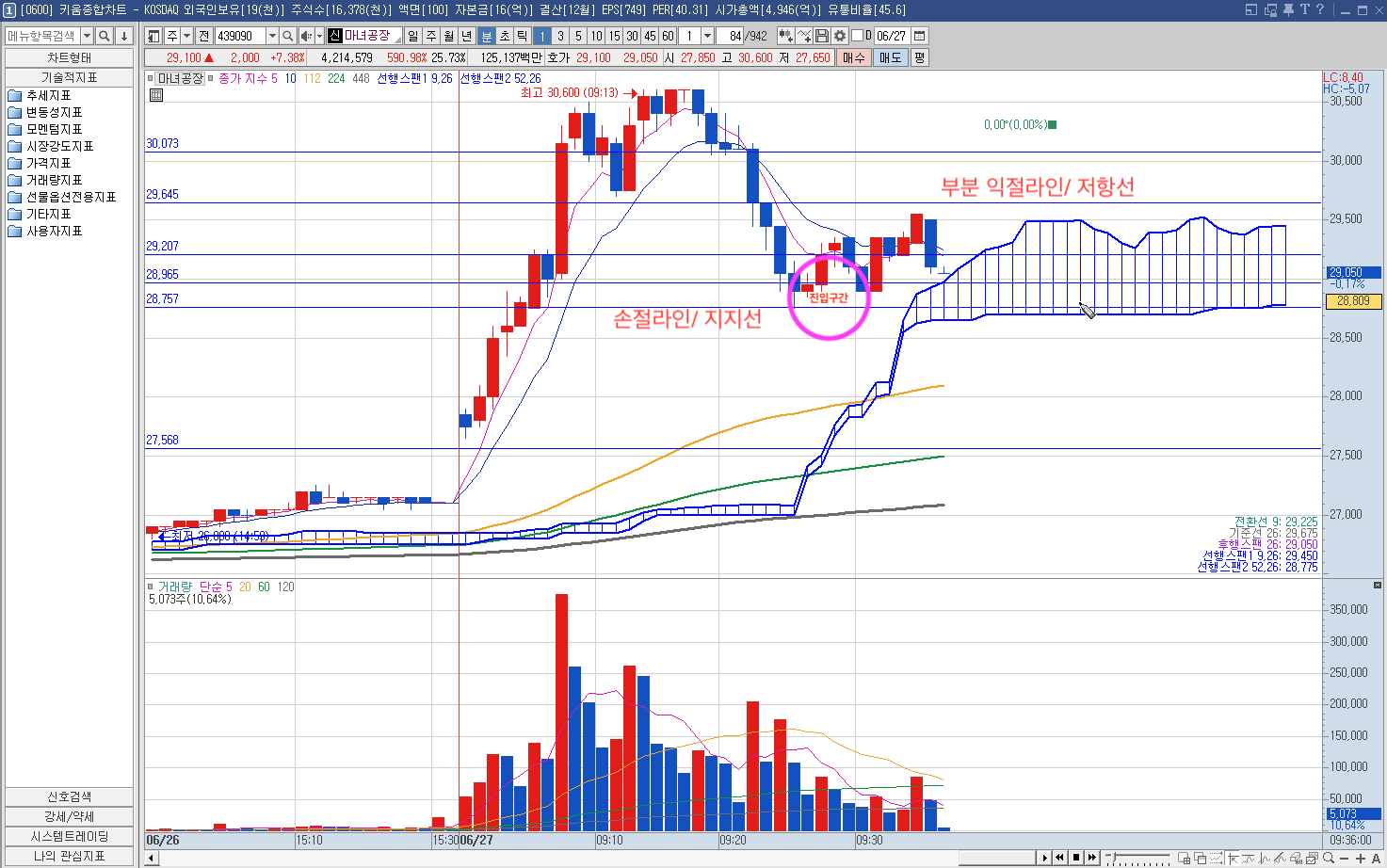Open the calendar date picker icon
The height and width of the screenshot is (868, 1387).
[920, 36]
